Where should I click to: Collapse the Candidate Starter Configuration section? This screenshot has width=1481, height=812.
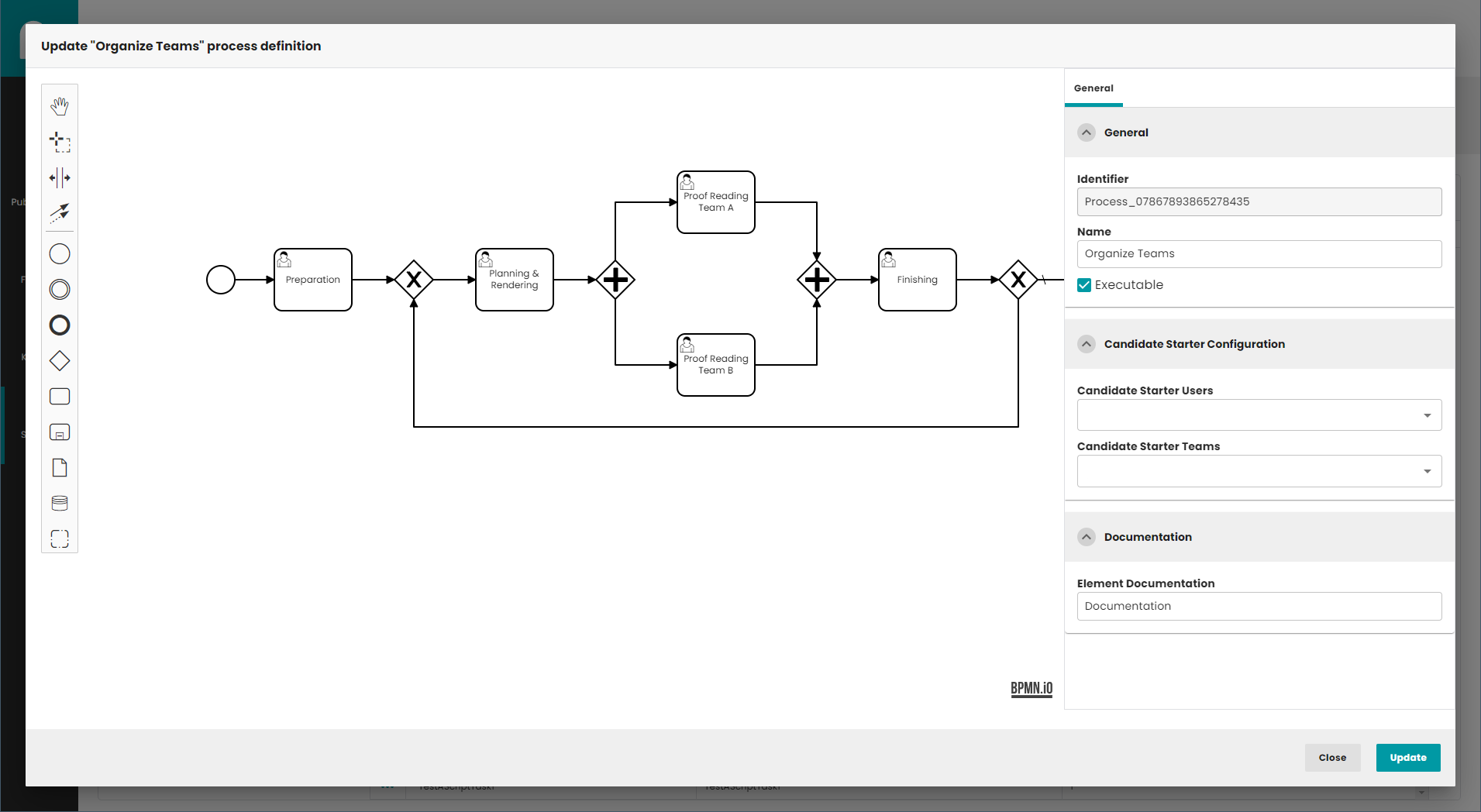tap(1087, 344)
